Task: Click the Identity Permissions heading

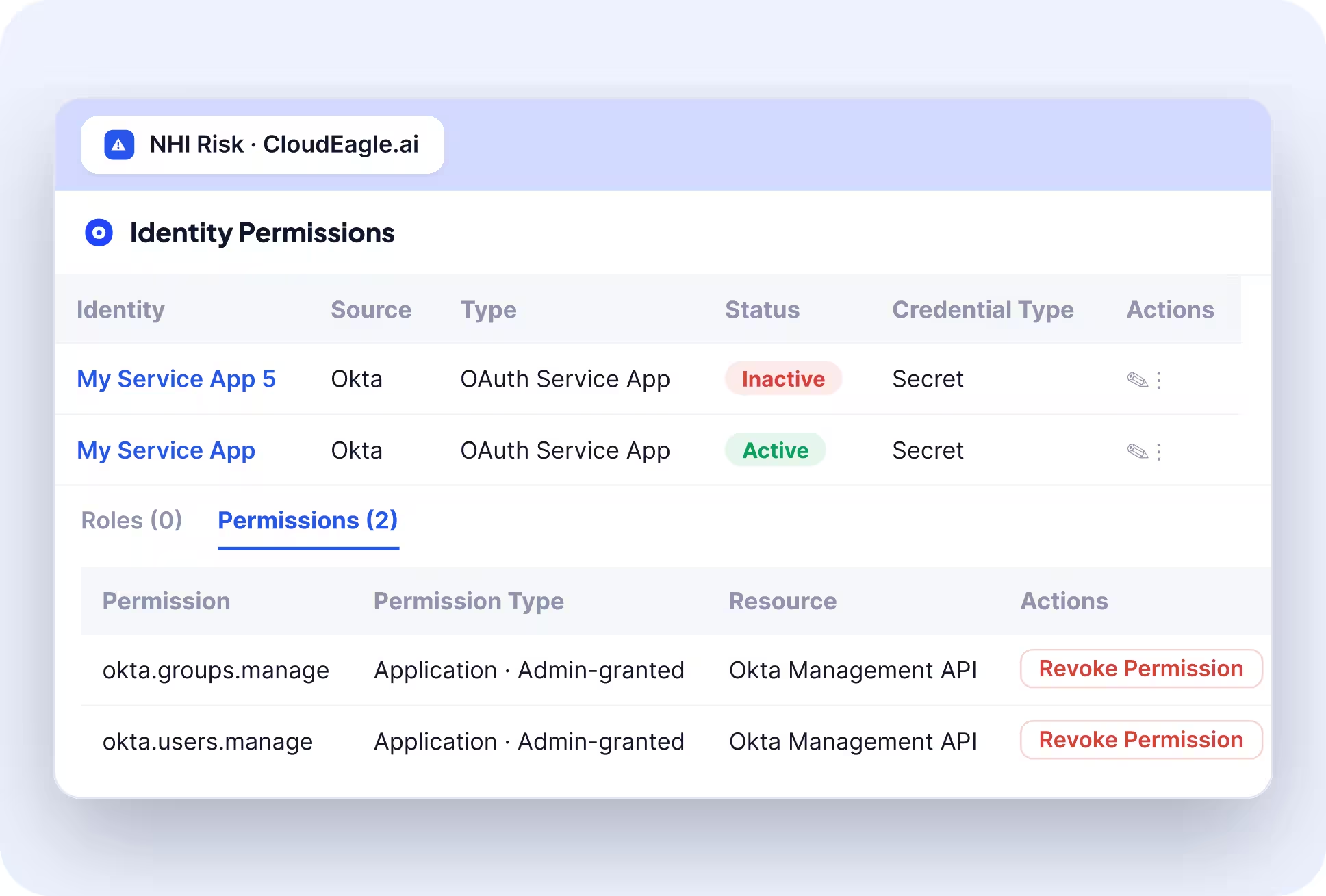Action: (262, 233)
